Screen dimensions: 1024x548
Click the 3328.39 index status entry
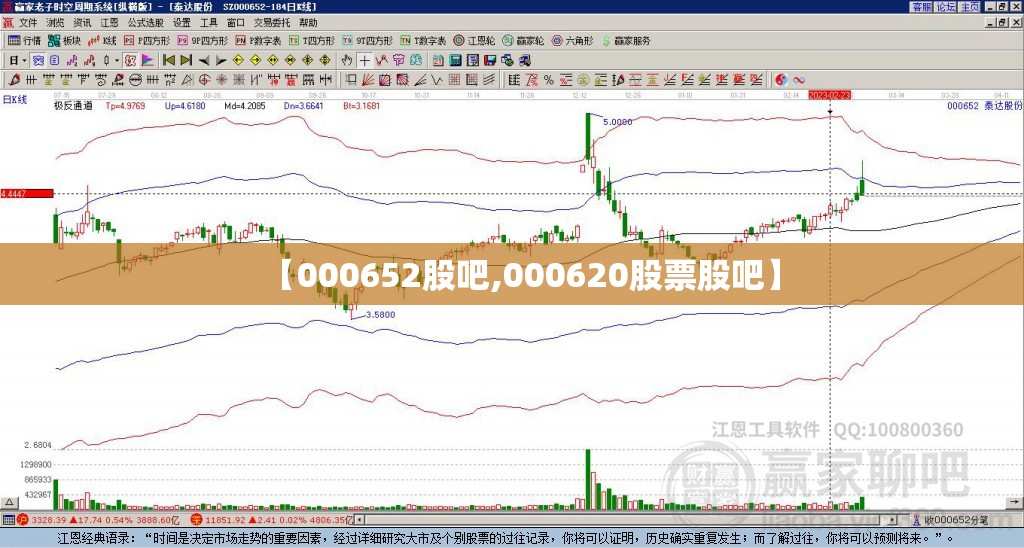[x=49, y=520]
